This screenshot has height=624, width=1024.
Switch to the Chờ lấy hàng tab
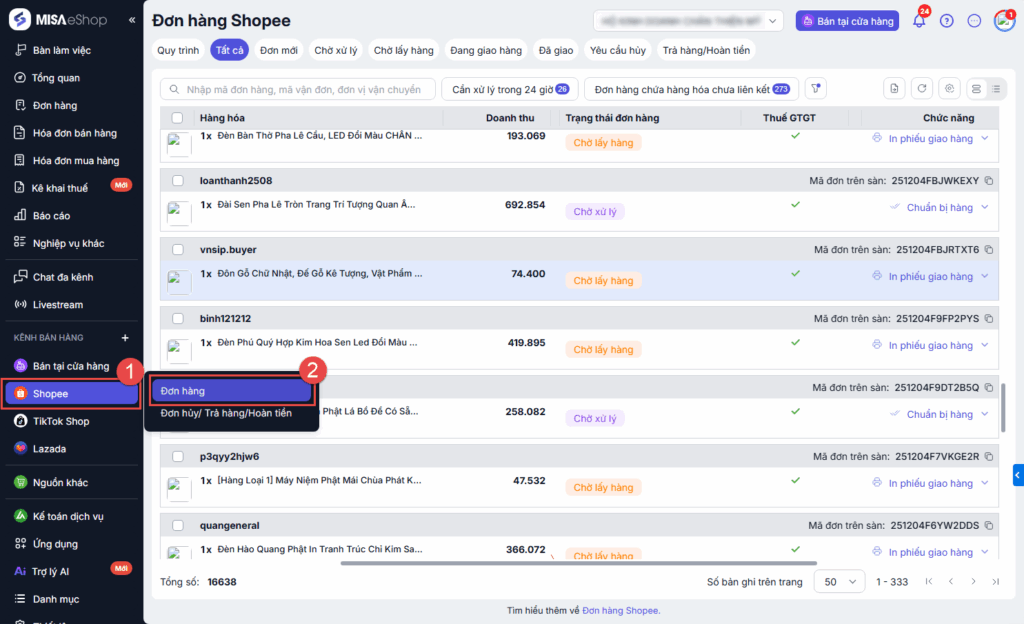pos(403,50)
